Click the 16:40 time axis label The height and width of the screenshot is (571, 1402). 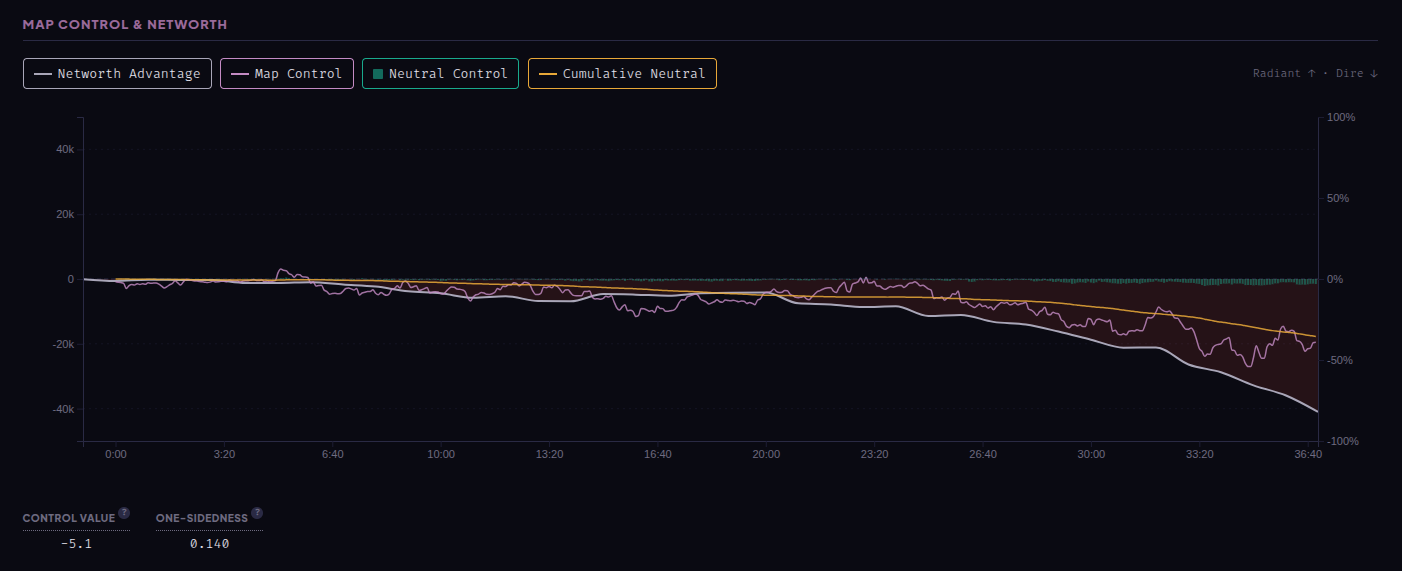658,454
